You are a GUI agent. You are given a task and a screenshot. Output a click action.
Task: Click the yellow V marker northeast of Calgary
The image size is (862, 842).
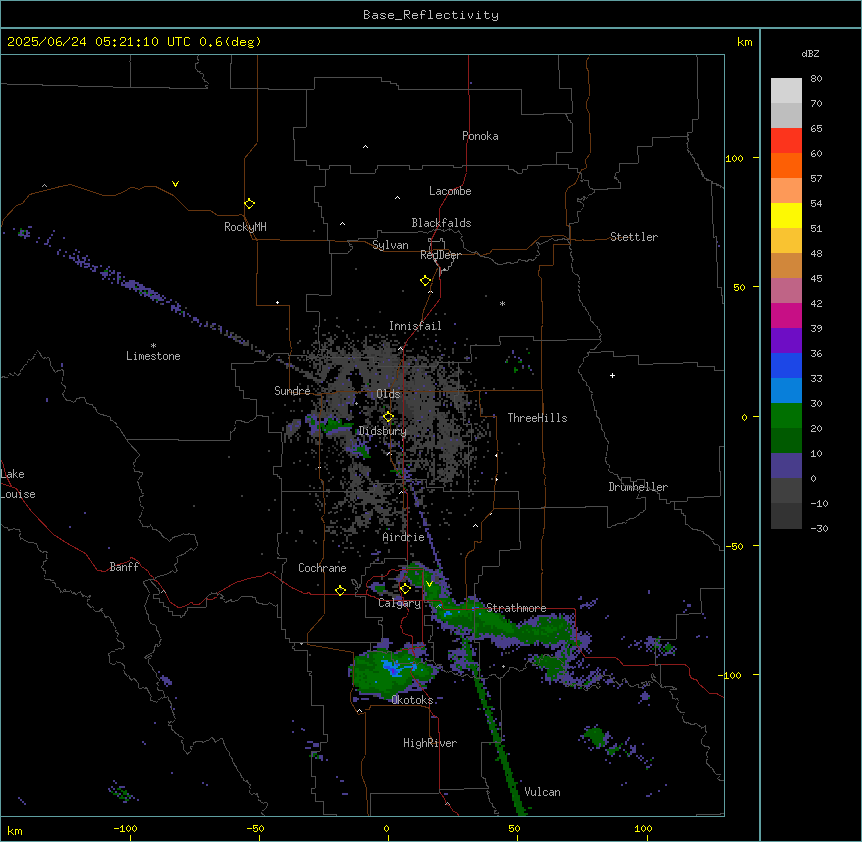click(429, 584)
